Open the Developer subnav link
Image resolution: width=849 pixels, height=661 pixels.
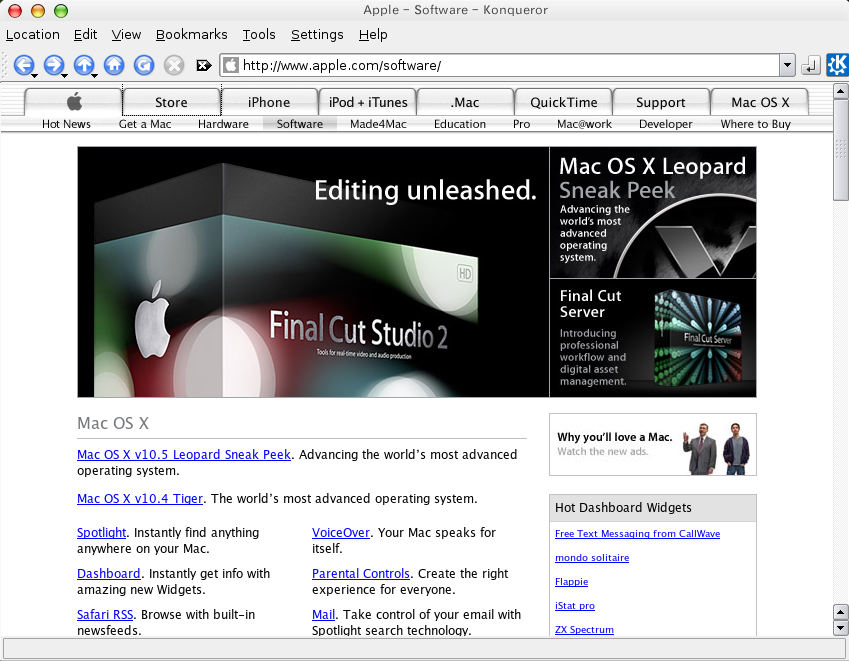point(665,124)
